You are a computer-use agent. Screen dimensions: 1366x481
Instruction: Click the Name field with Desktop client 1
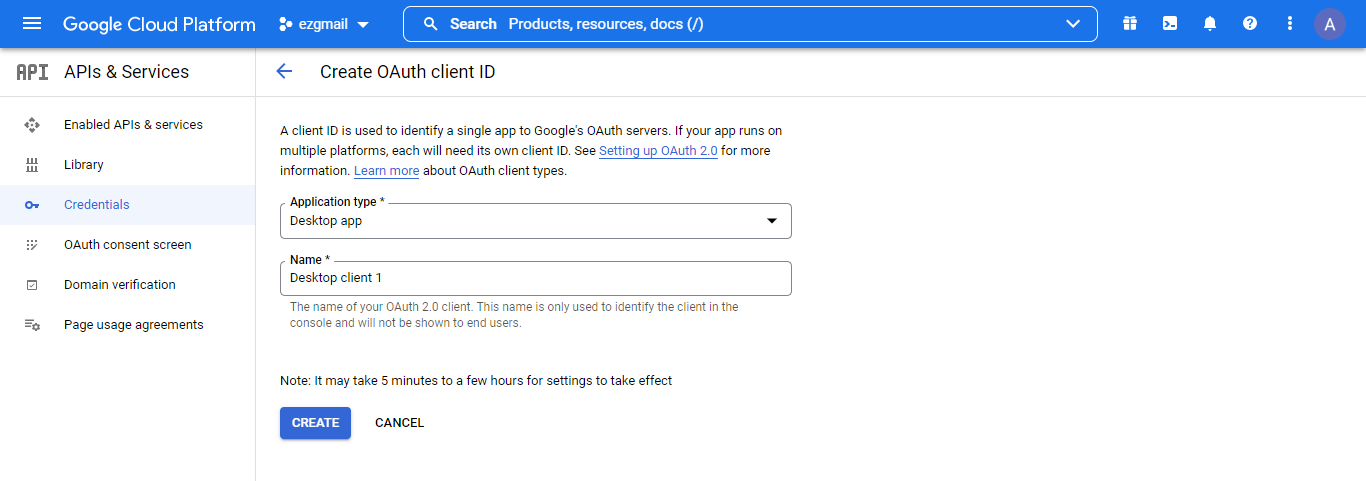click(536, 278)
